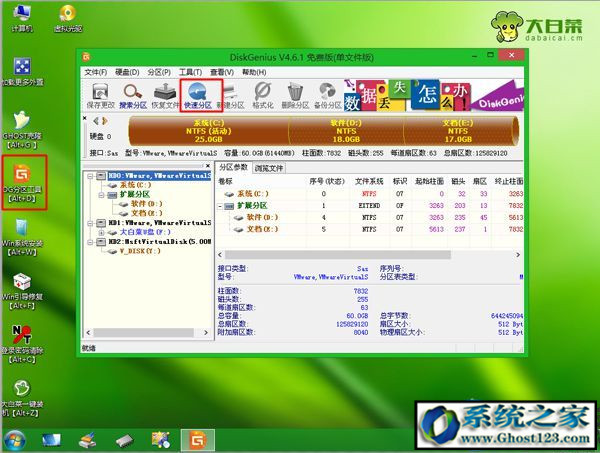Open the 虚拟光驱 desktop icon
The width and height of the screenshot is (600, 453).
[68, 18]
